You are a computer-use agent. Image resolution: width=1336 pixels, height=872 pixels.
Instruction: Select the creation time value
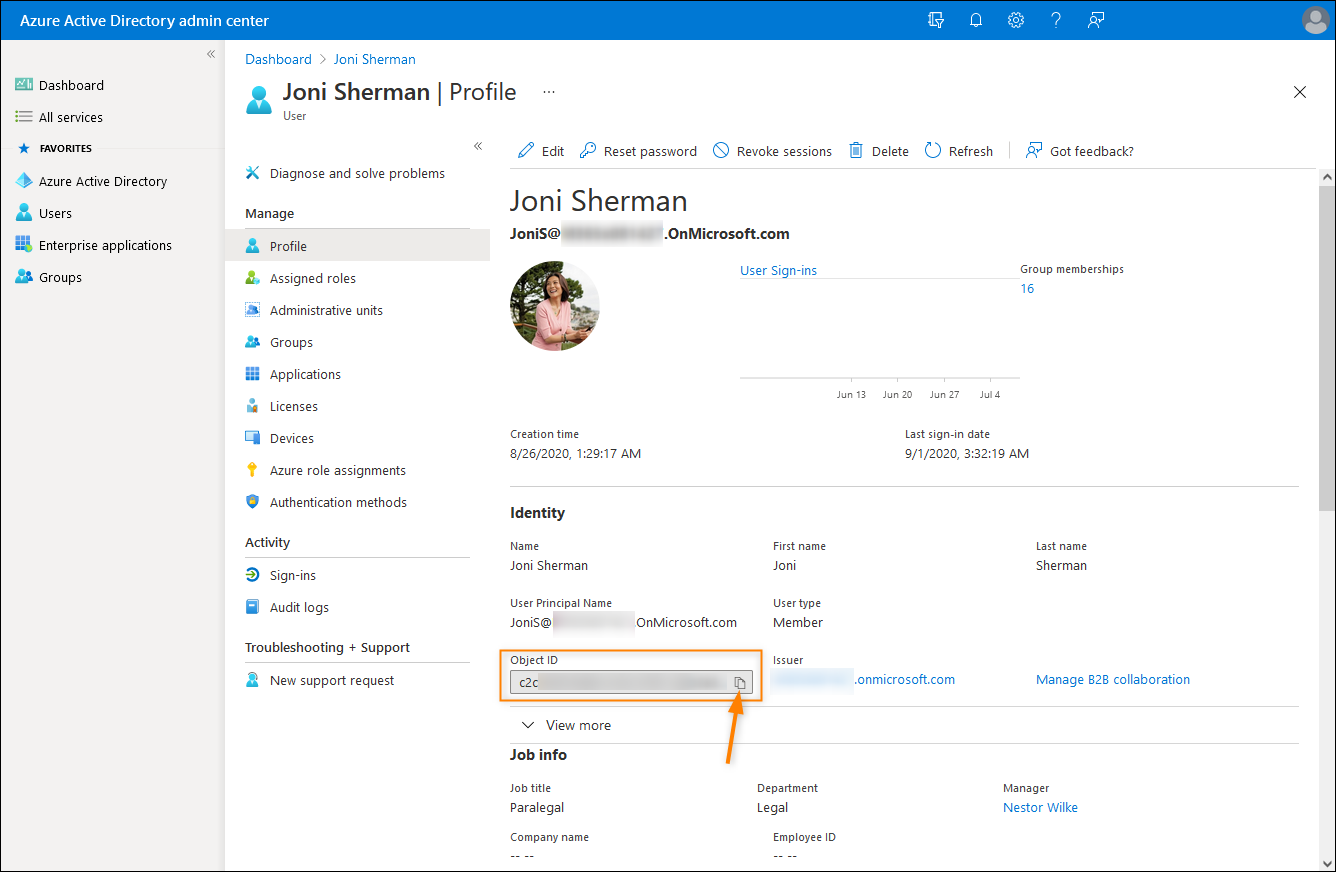576,453
